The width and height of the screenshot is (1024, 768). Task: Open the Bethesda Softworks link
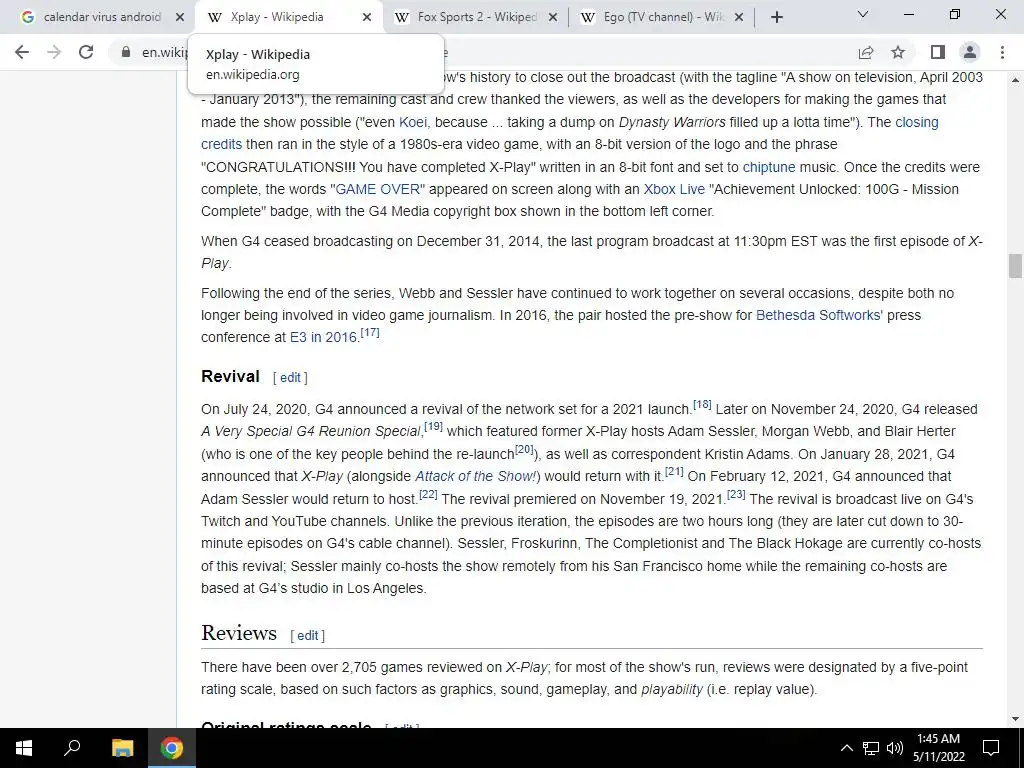pos(819,315)
